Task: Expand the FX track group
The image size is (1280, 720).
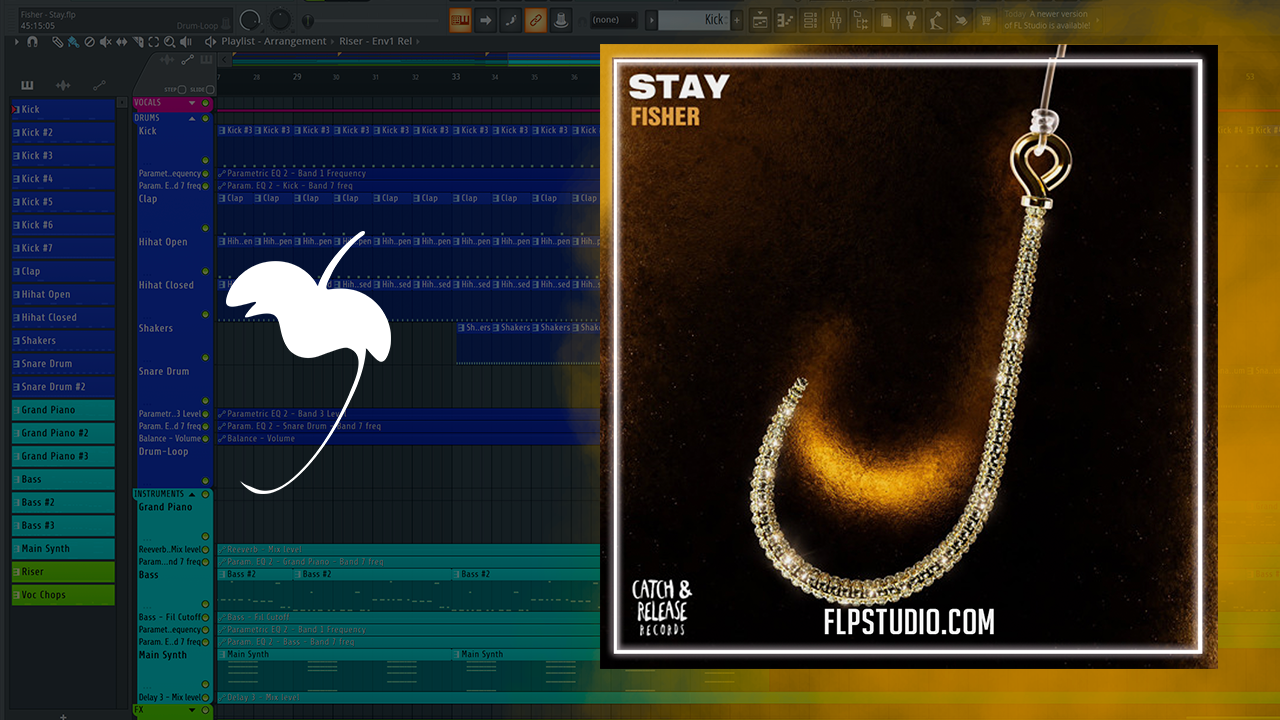Action: [192, 710]
